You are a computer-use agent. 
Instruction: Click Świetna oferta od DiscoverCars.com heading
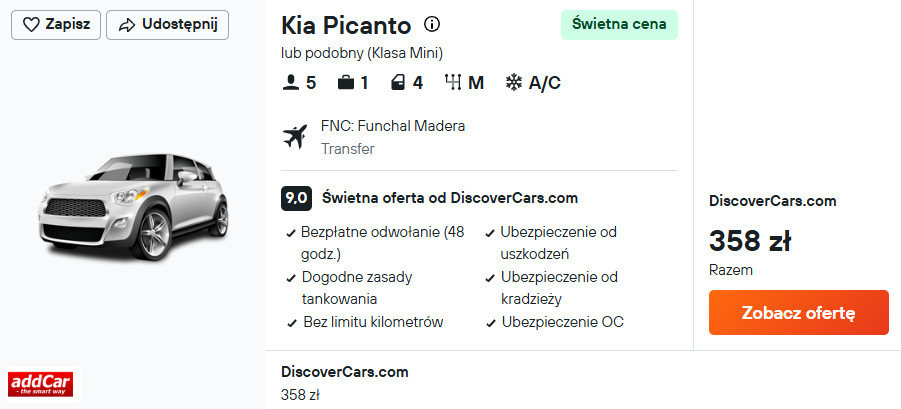coord(450,198)
